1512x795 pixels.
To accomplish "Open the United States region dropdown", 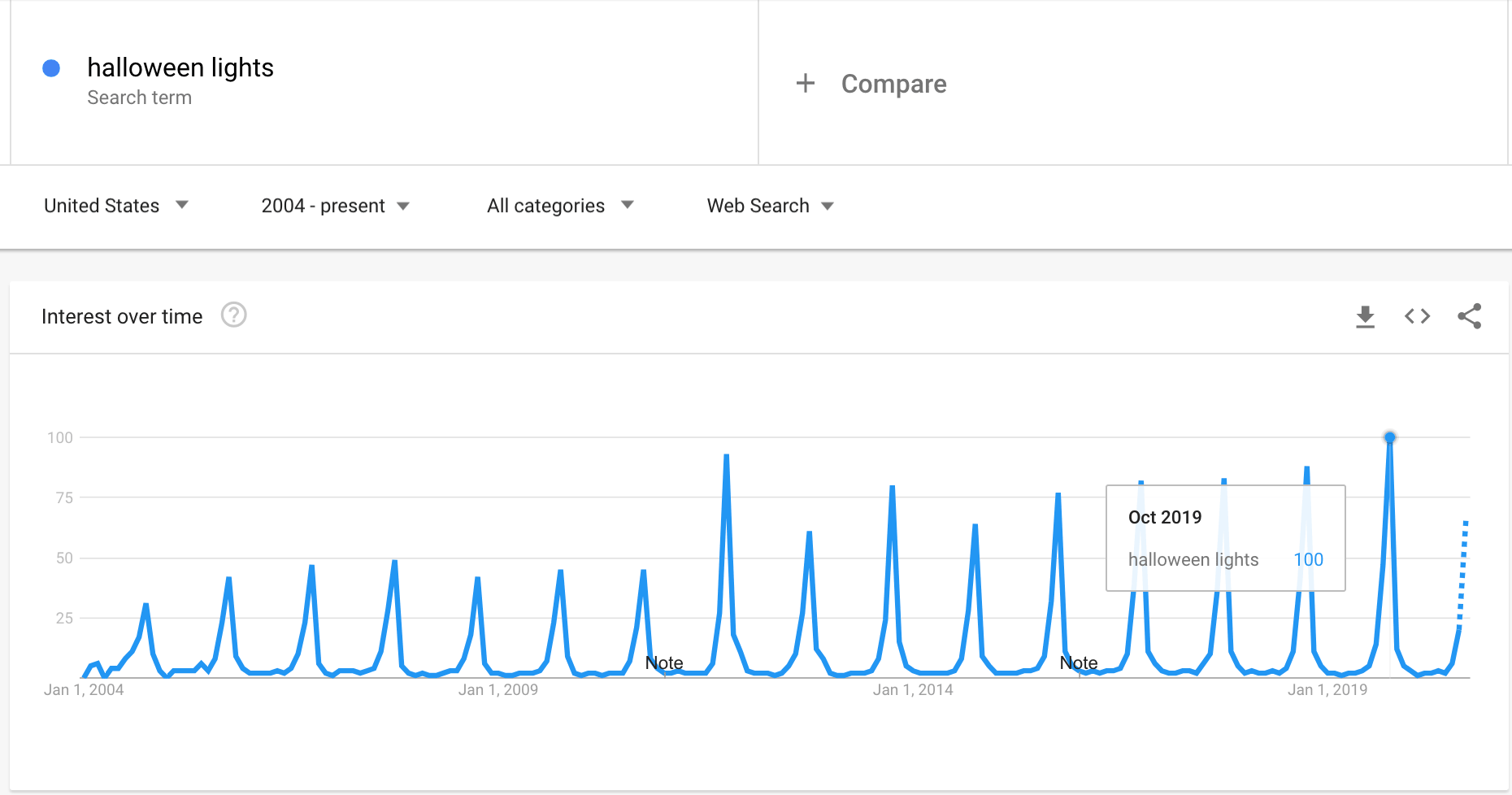I will tap(115, 206).
